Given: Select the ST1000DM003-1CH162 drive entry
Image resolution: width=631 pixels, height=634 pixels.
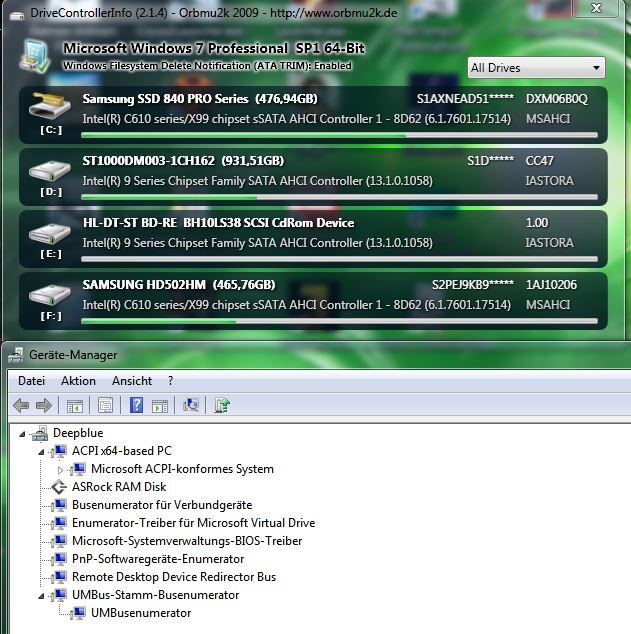Looking at the screenshot, I should (x=313, y=177).
